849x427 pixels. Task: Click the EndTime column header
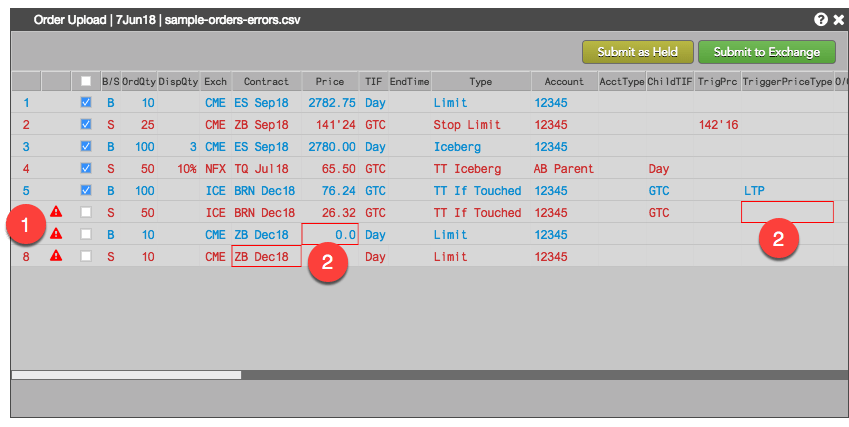tap(409, 82)
